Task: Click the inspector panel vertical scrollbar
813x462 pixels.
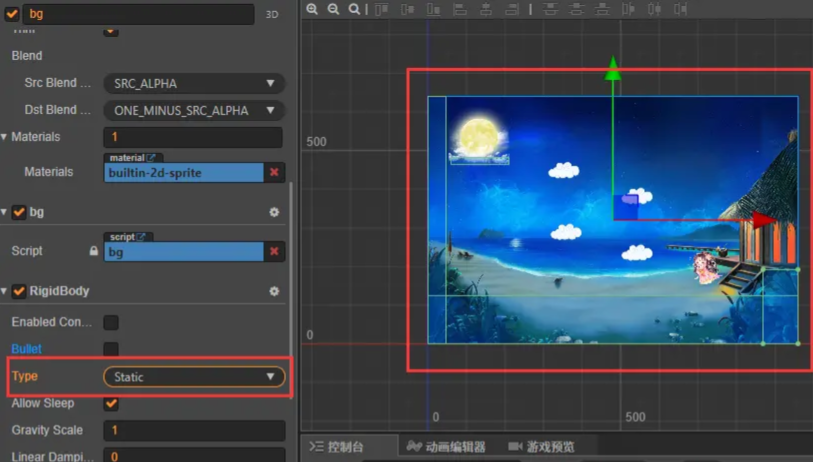Action: pyautogui.click(x=290, y=290)
